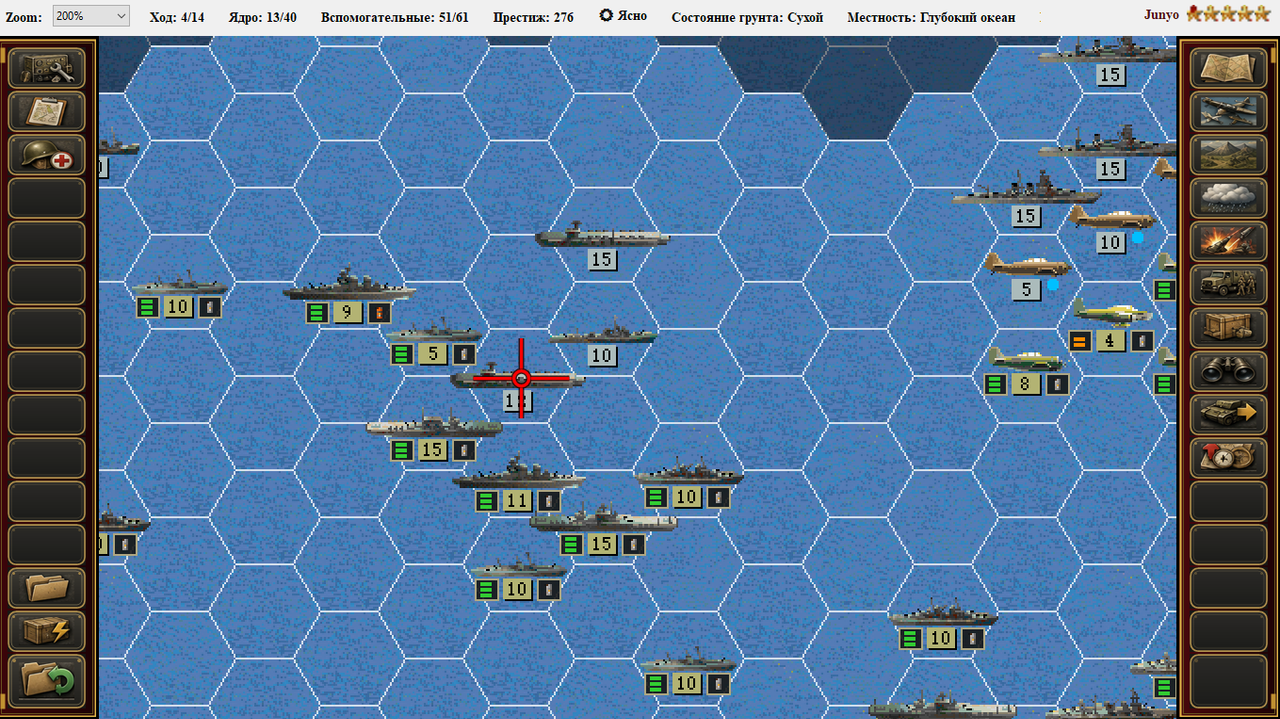Click the truck with soldiers button

click(x=1227, y=285)
